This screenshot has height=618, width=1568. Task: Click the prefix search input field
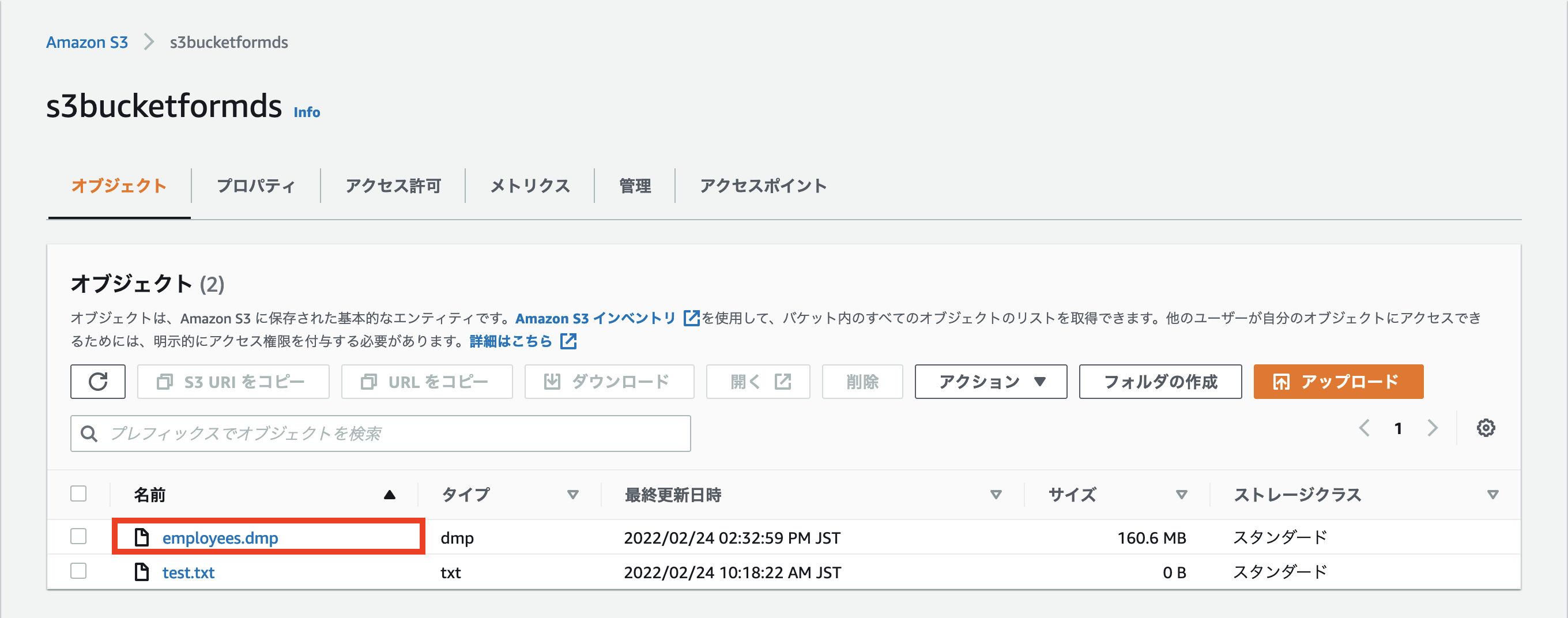click(380, 433)
